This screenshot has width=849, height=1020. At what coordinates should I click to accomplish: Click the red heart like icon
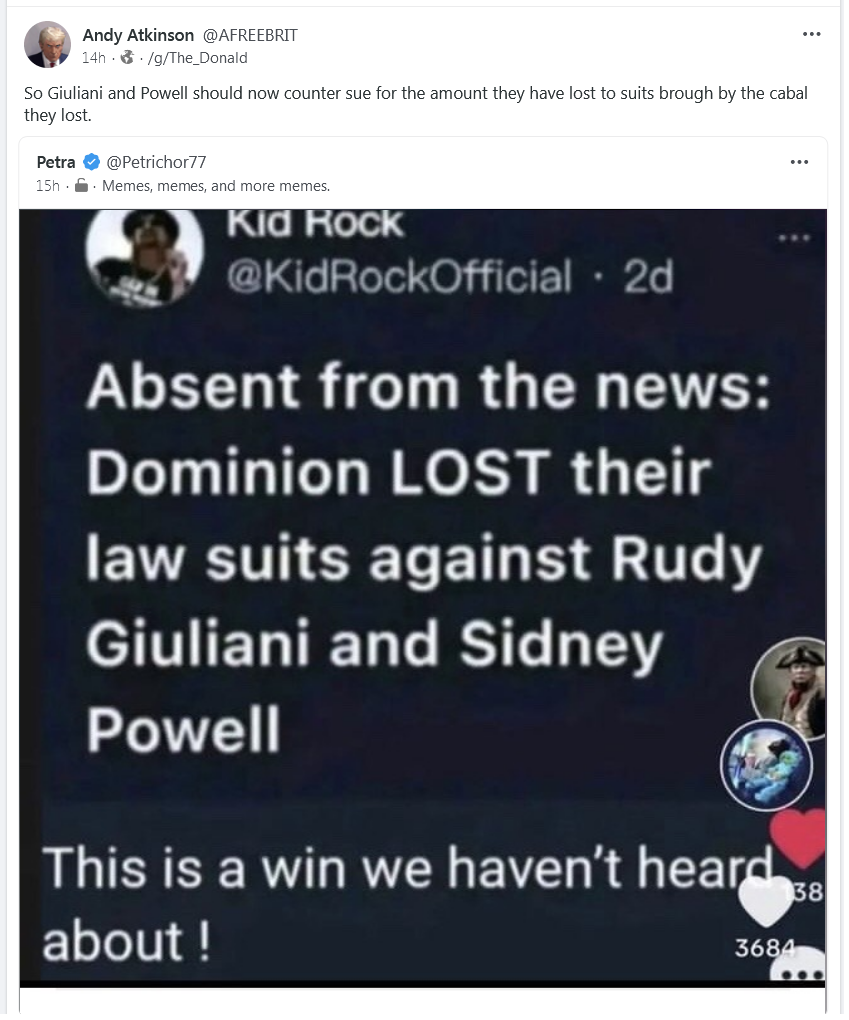798,838
